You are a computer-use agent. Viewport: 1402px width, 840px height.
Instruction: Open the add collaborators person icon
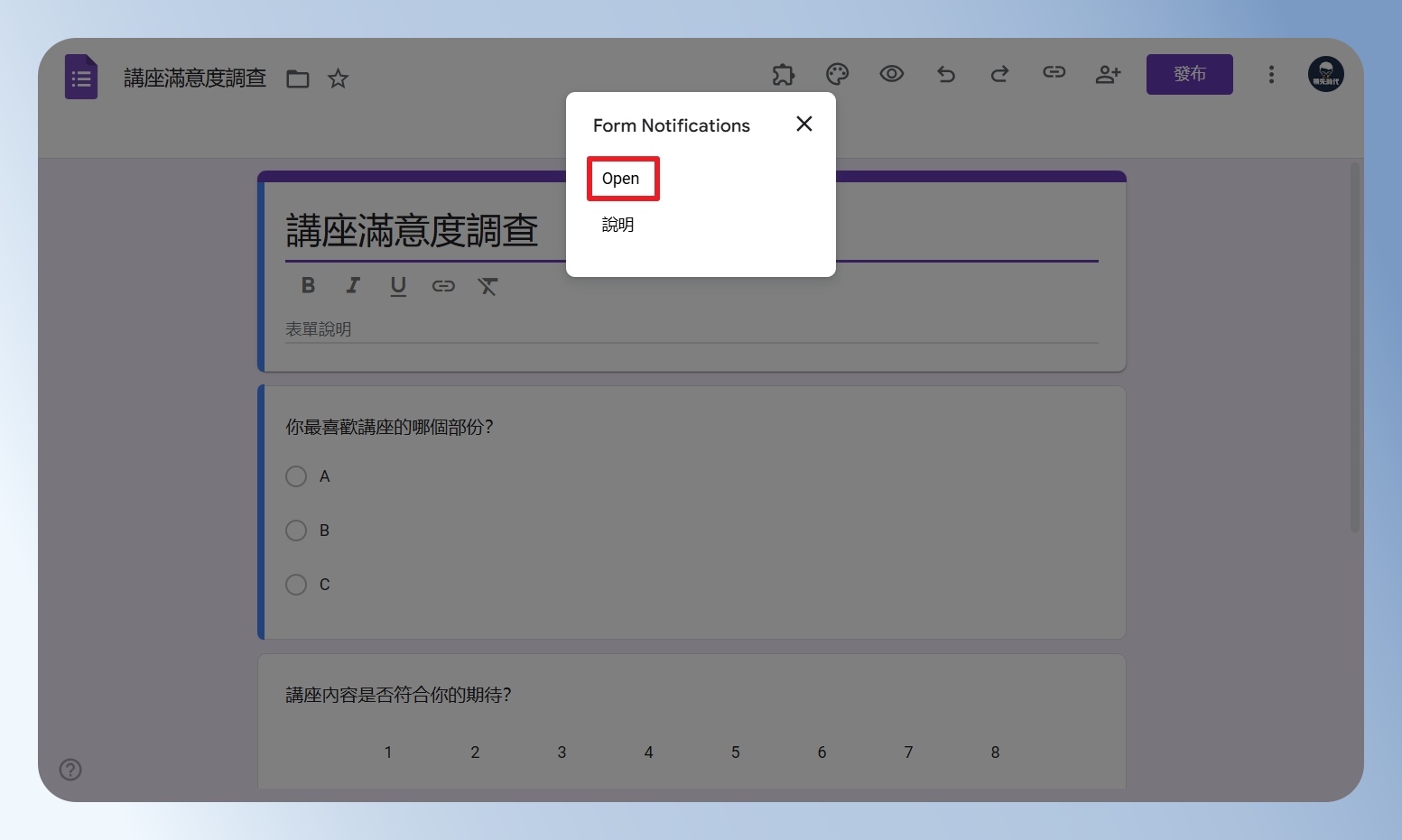pyautogui.click(x=1108, y=74)
